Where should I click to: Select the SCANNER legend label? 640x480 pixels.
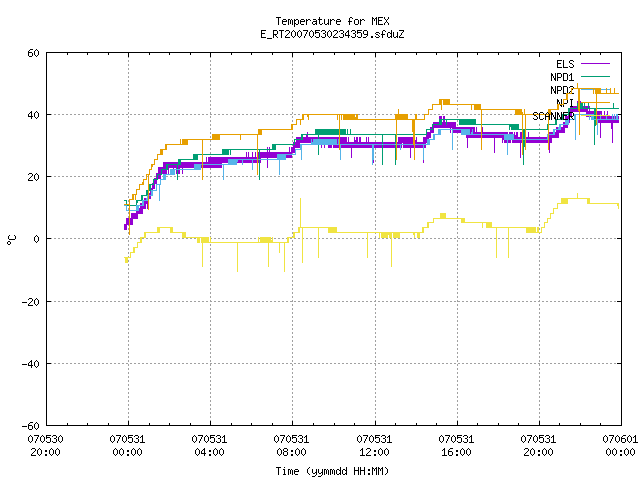pos(553,116)
